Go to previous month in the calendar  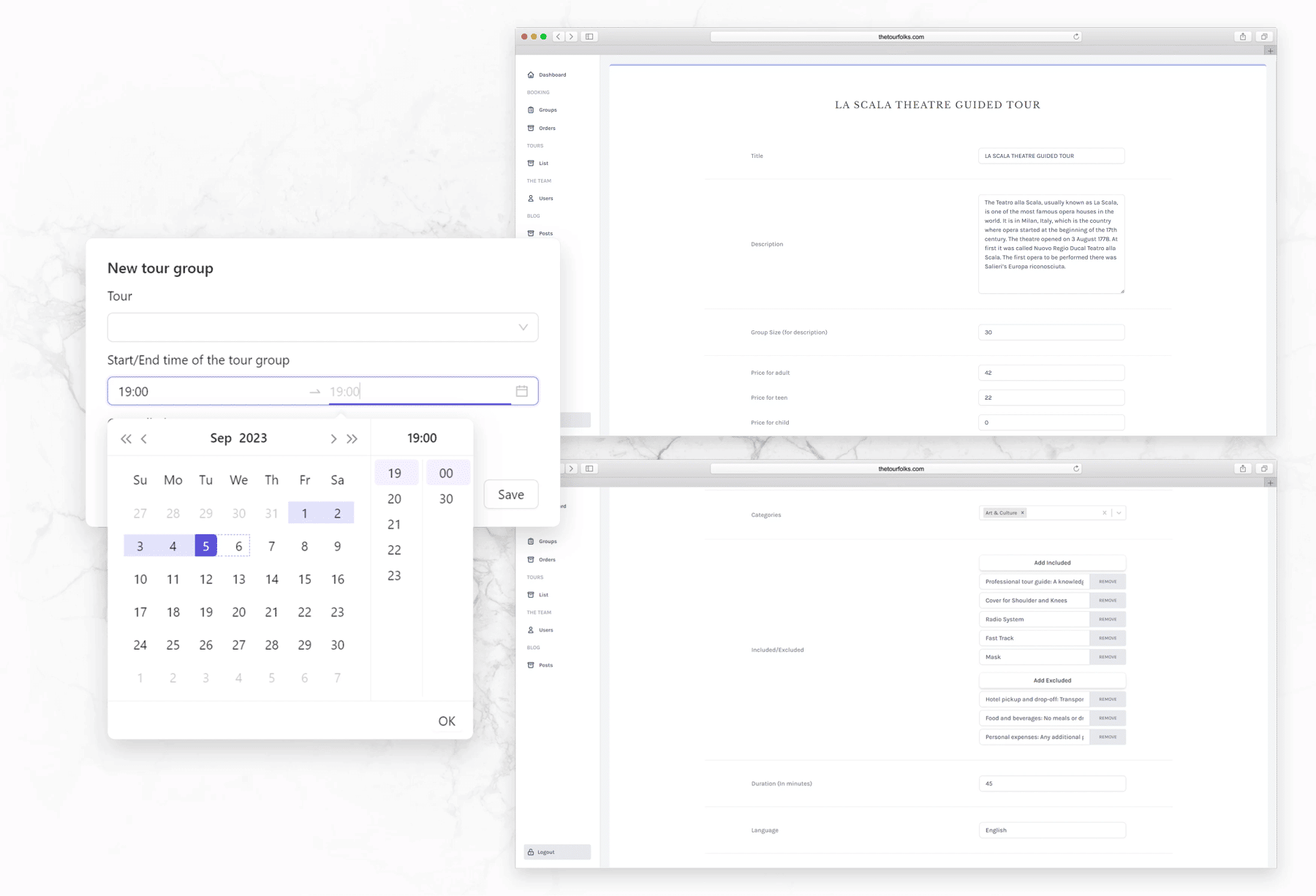pos(144,438)
